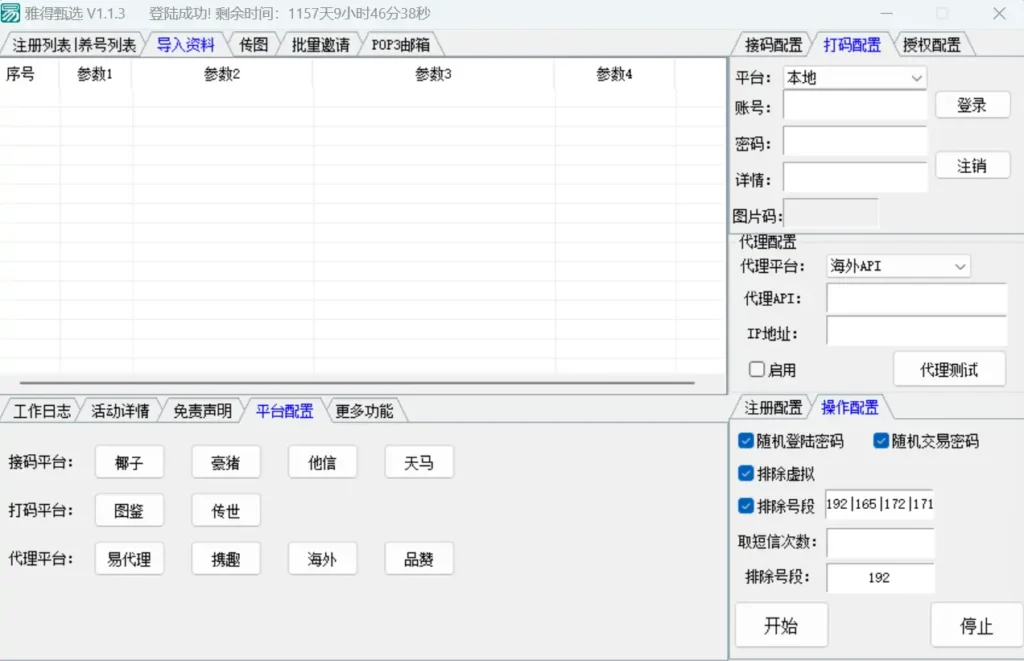Image resolution: width=1024 pixels, height=661 pixels.
Task: Click the 图片码 field
Action: tap(831, 214)
